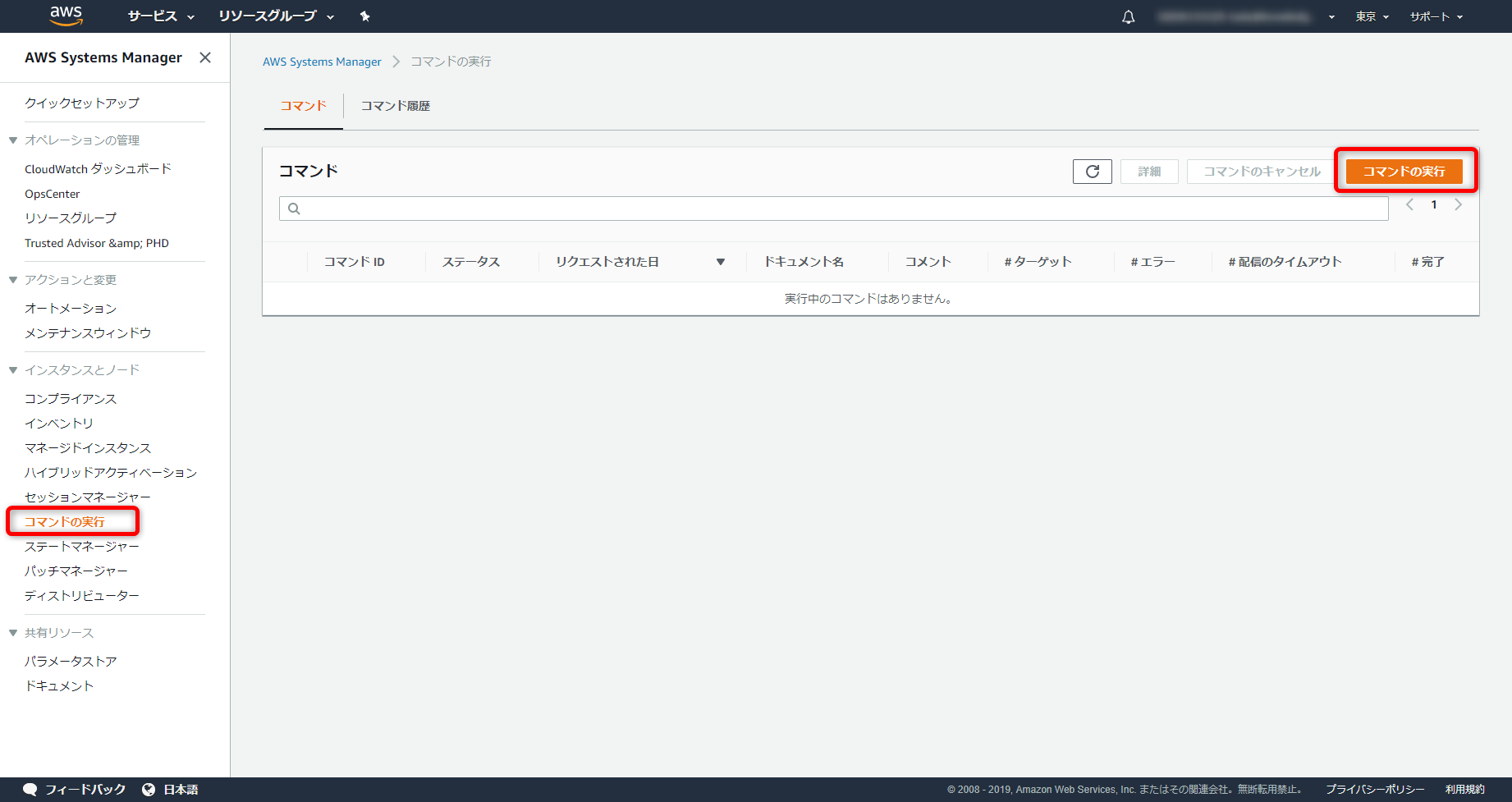Image resolution: width=1512 pixels, height=802 pixels.
Task: Click the フィードバック link
Action: (x=85, y=790)
